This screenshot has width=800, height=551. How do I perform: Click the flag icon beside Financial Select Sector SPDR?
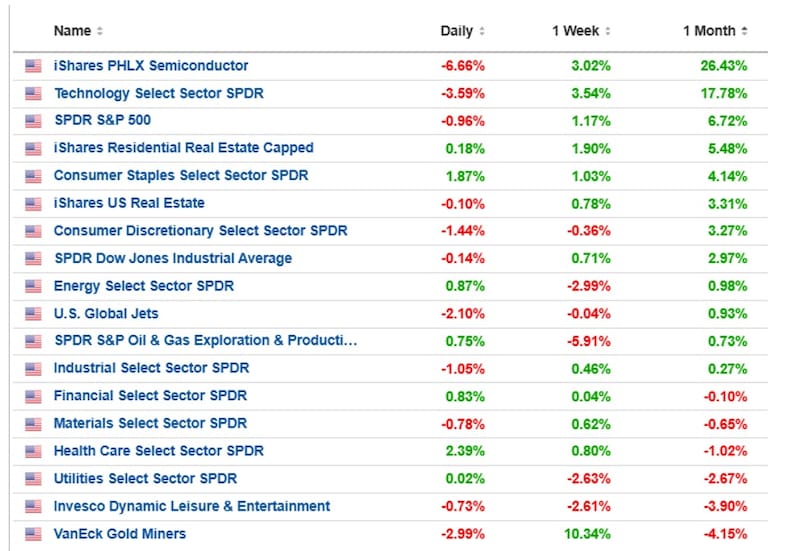point(33,396)
